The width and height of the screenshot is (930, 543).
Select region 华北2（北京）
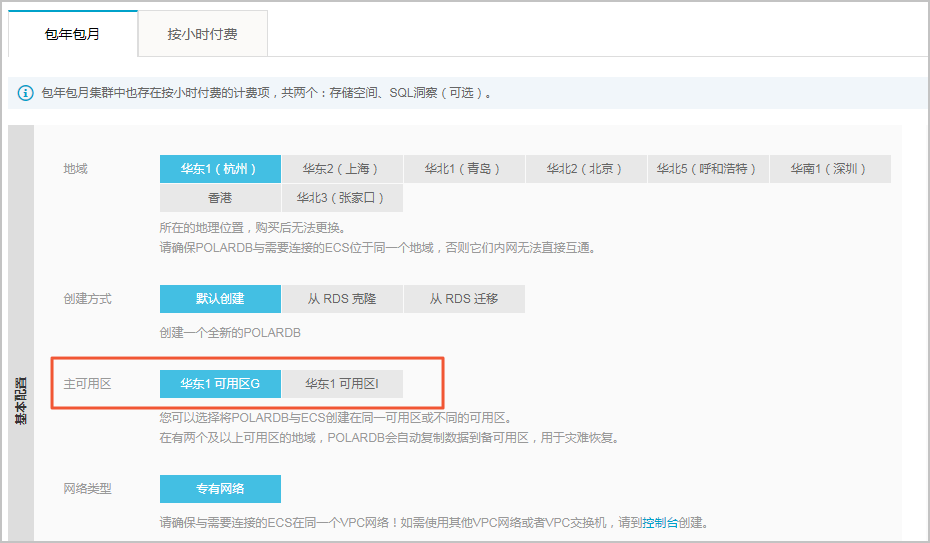coord(586,169)
